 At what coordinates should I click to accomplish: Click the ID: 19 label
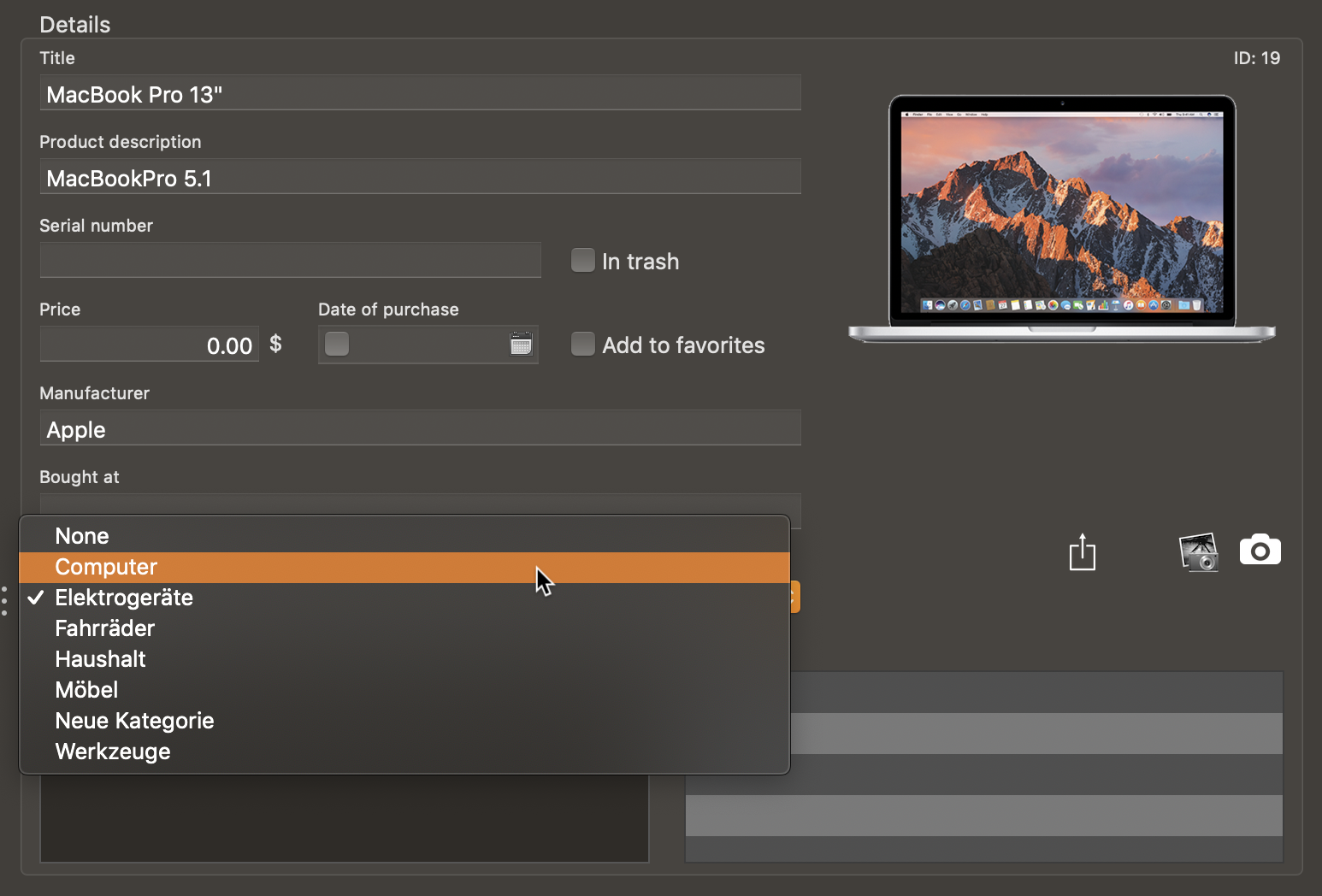1256,58
